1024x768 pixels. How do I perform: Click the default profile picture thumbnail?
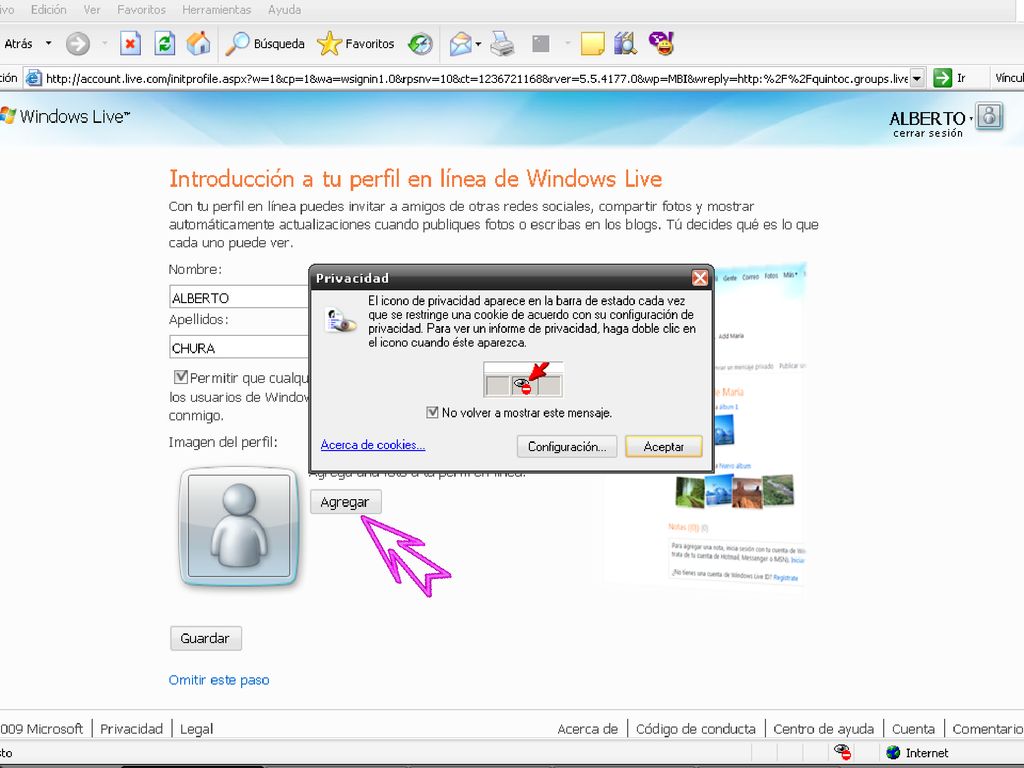239,526
